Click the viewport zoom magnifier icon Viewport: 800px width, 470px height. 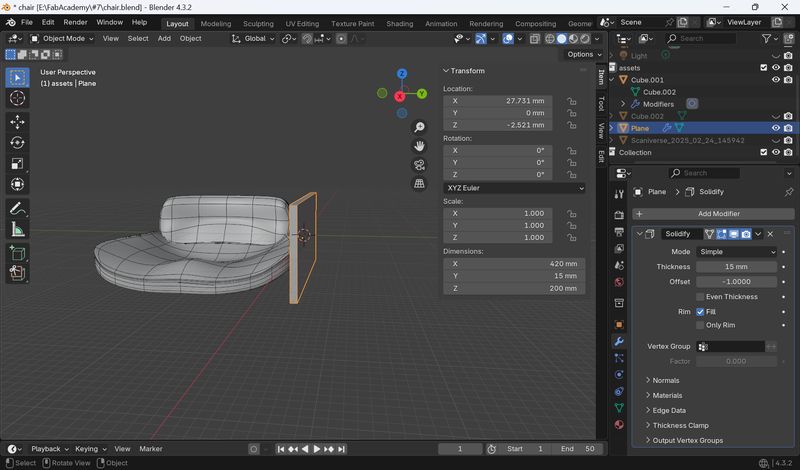[x=419, y=127]
